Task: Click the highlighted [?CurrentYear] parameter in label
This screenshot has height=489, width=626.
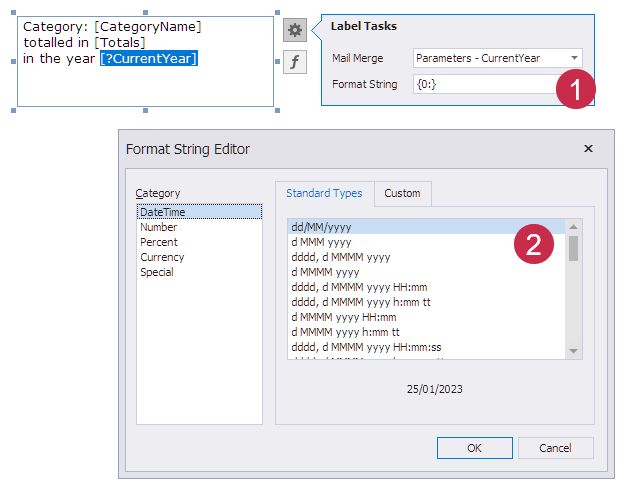Action: click(x=149, y=58)
